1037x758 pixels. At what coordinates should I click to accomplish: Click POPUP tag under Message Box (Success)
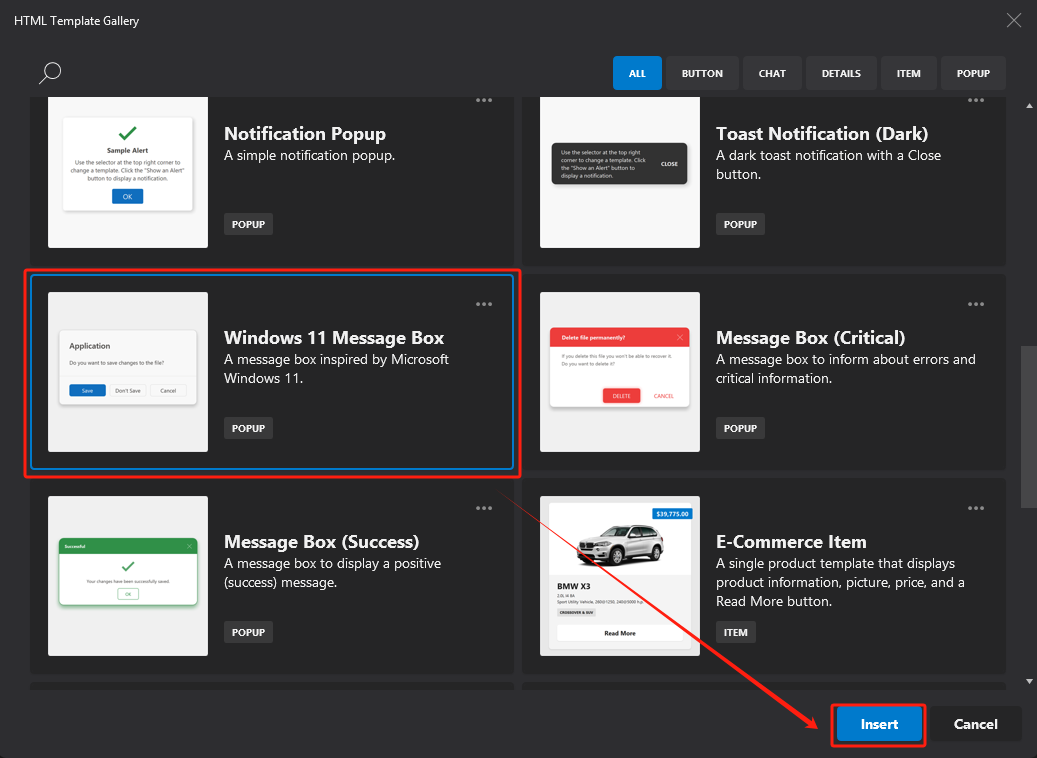pos(249,632)
